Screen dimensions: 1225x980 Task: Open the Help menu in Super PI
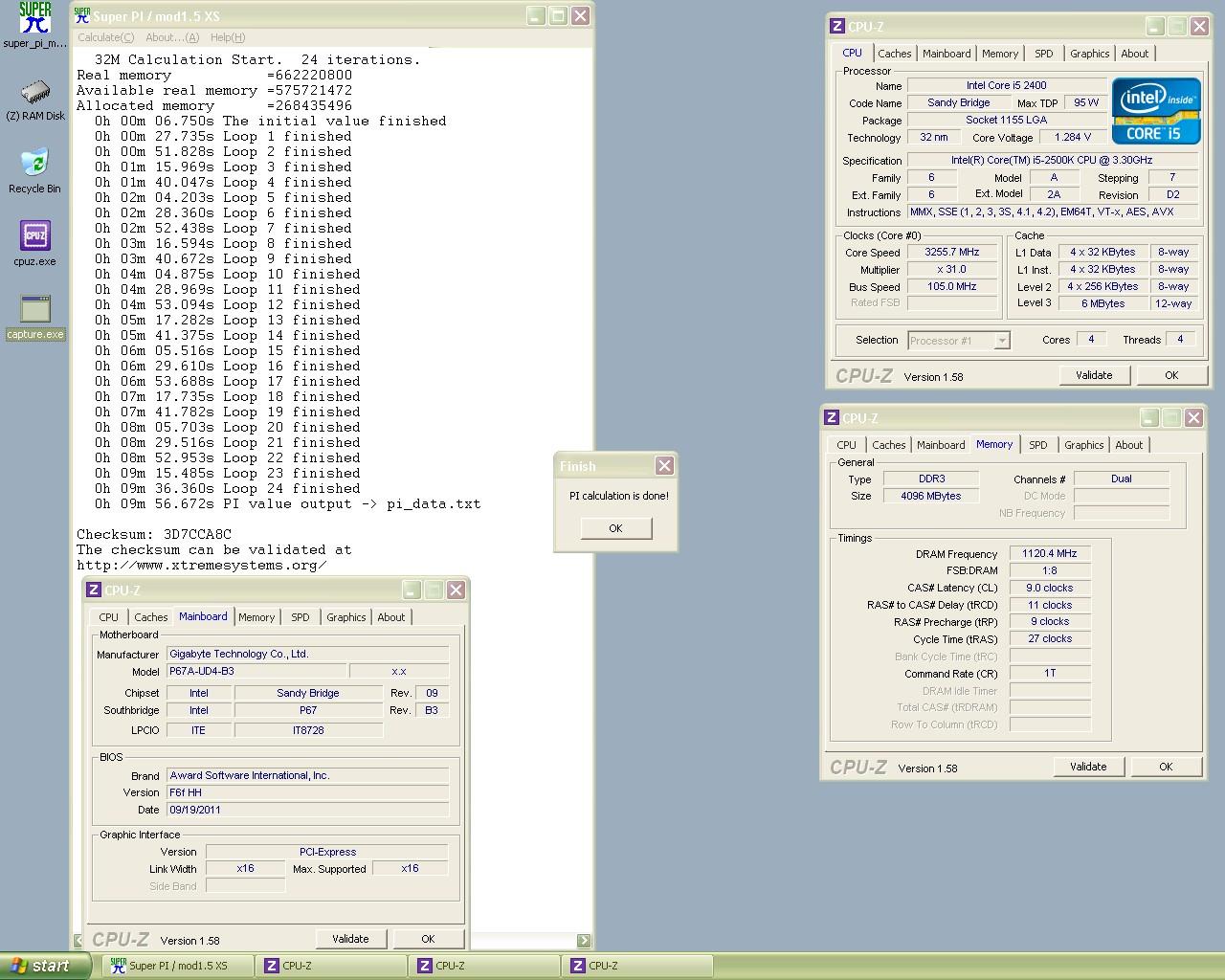pos(228,37)
